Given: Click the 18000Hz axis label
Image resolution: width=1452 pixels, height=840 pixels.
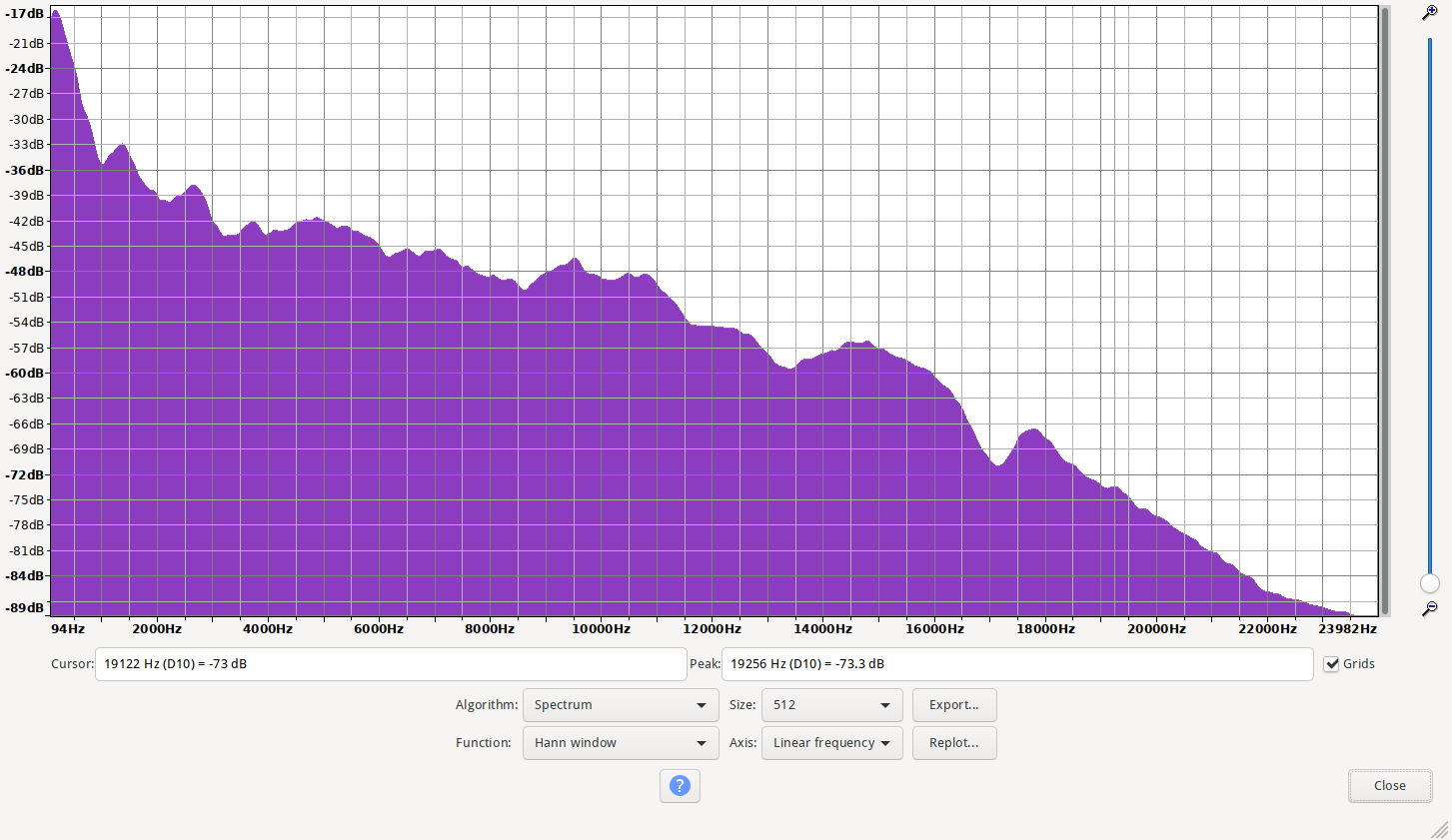Looking at the screenshot, I should (x=1045, y=629).
